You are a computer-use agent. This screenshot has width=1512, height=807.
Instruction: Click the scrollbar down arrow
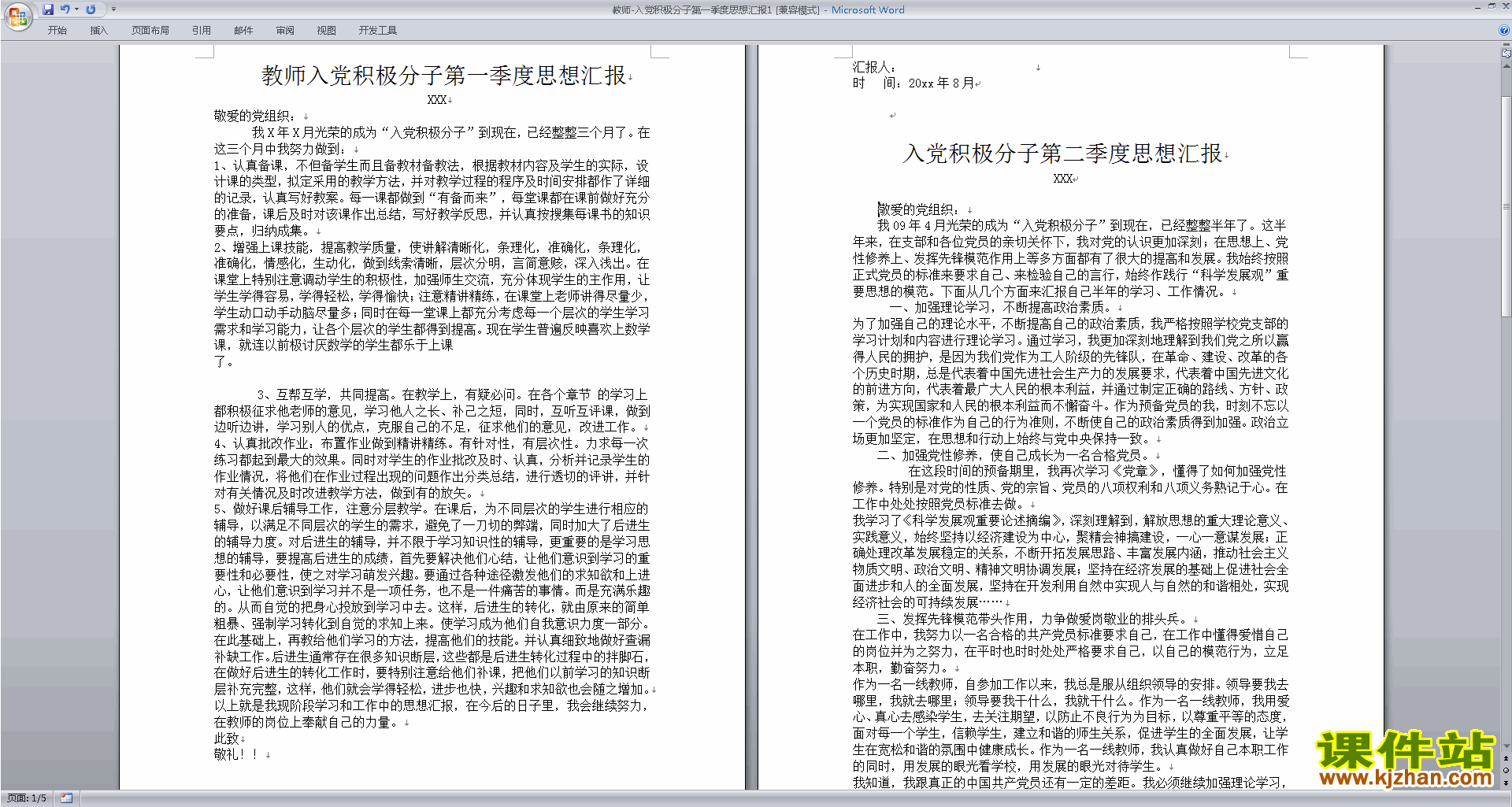[1506, 746]
